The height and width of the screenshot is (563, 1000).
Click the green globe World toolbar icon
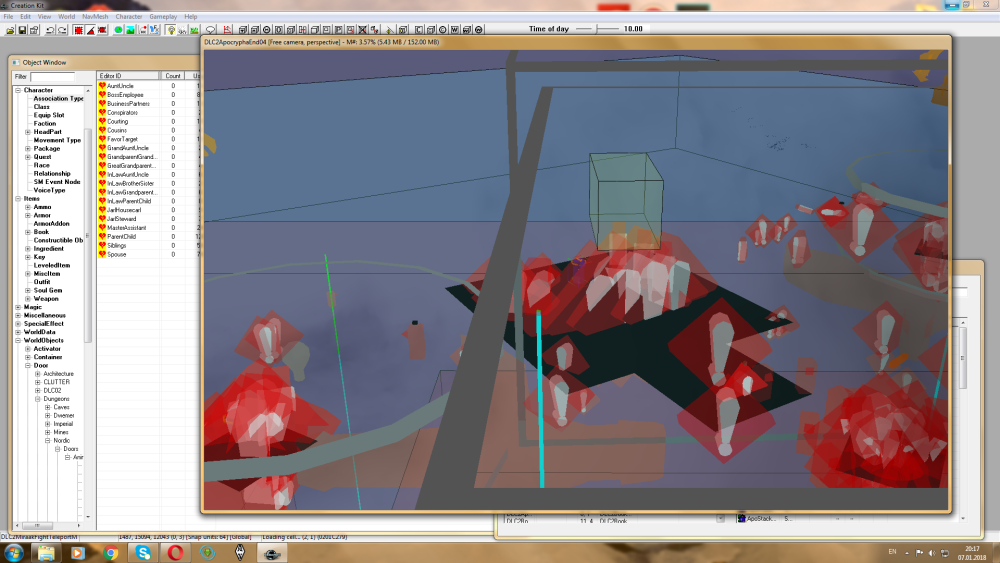pyautogui.click(x=118, y=30)
